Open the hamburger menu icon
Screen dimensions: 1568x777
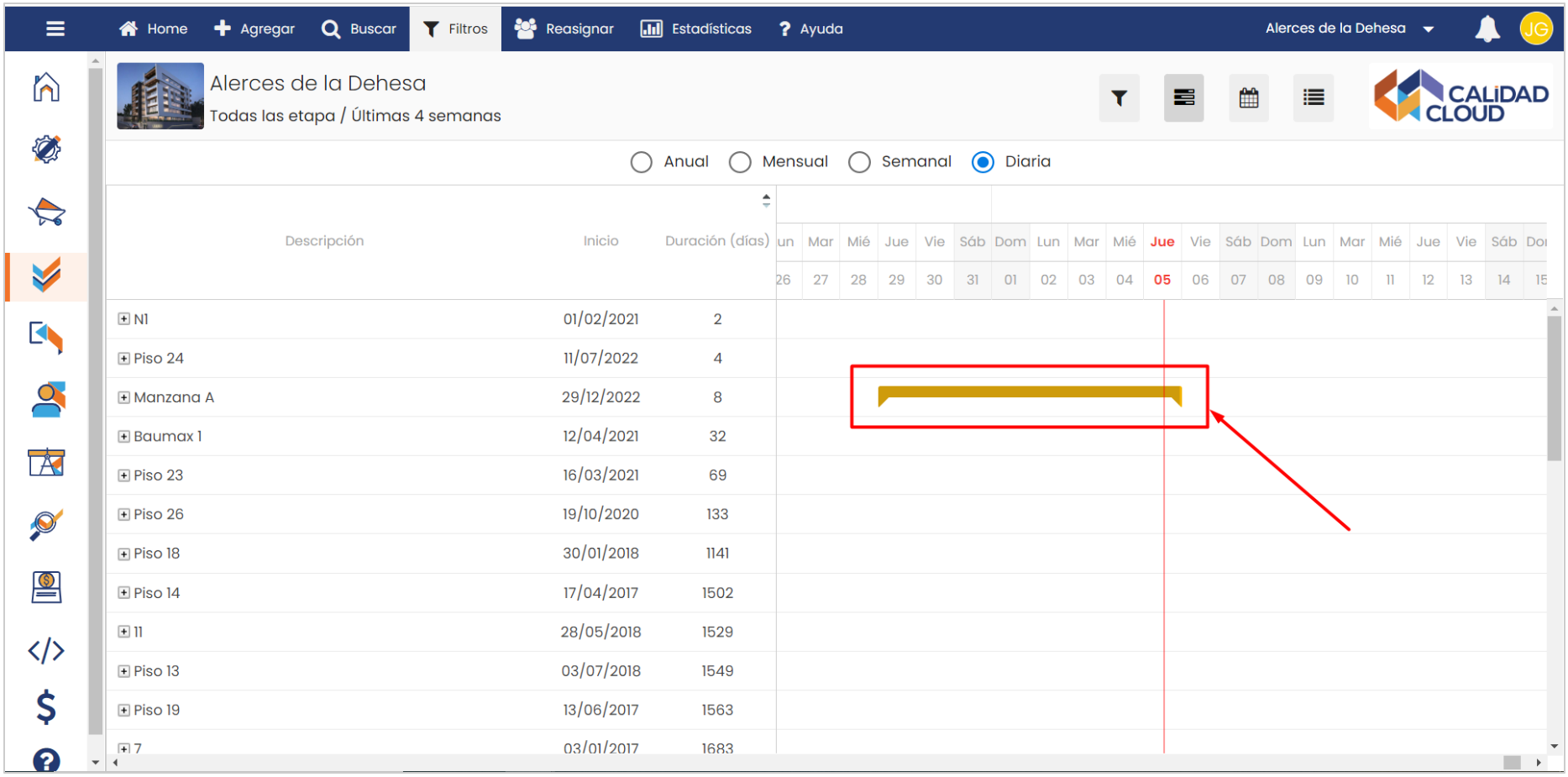click(x=55, y=29)
